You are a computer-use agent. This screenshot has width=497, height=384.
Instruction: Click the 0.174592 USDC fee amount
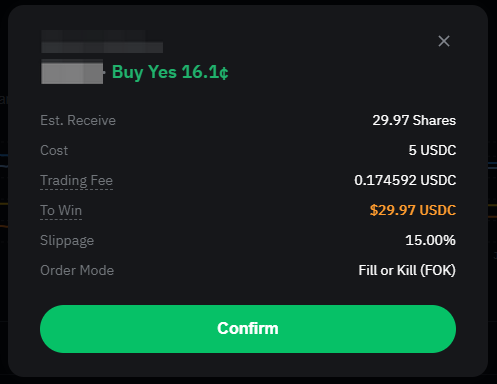coord(405,180)
